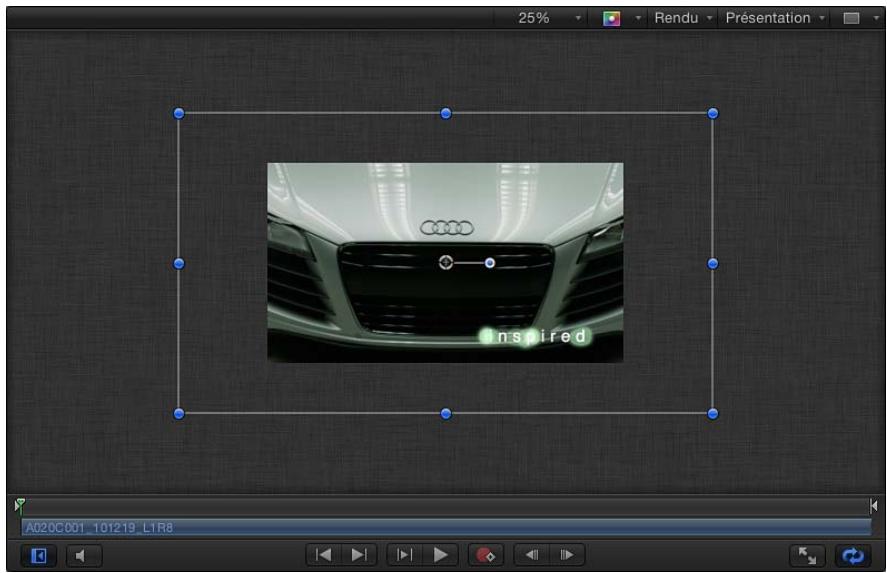Step back to previous frame
This screenshot has width=887, height=573.
pos(532,555)
